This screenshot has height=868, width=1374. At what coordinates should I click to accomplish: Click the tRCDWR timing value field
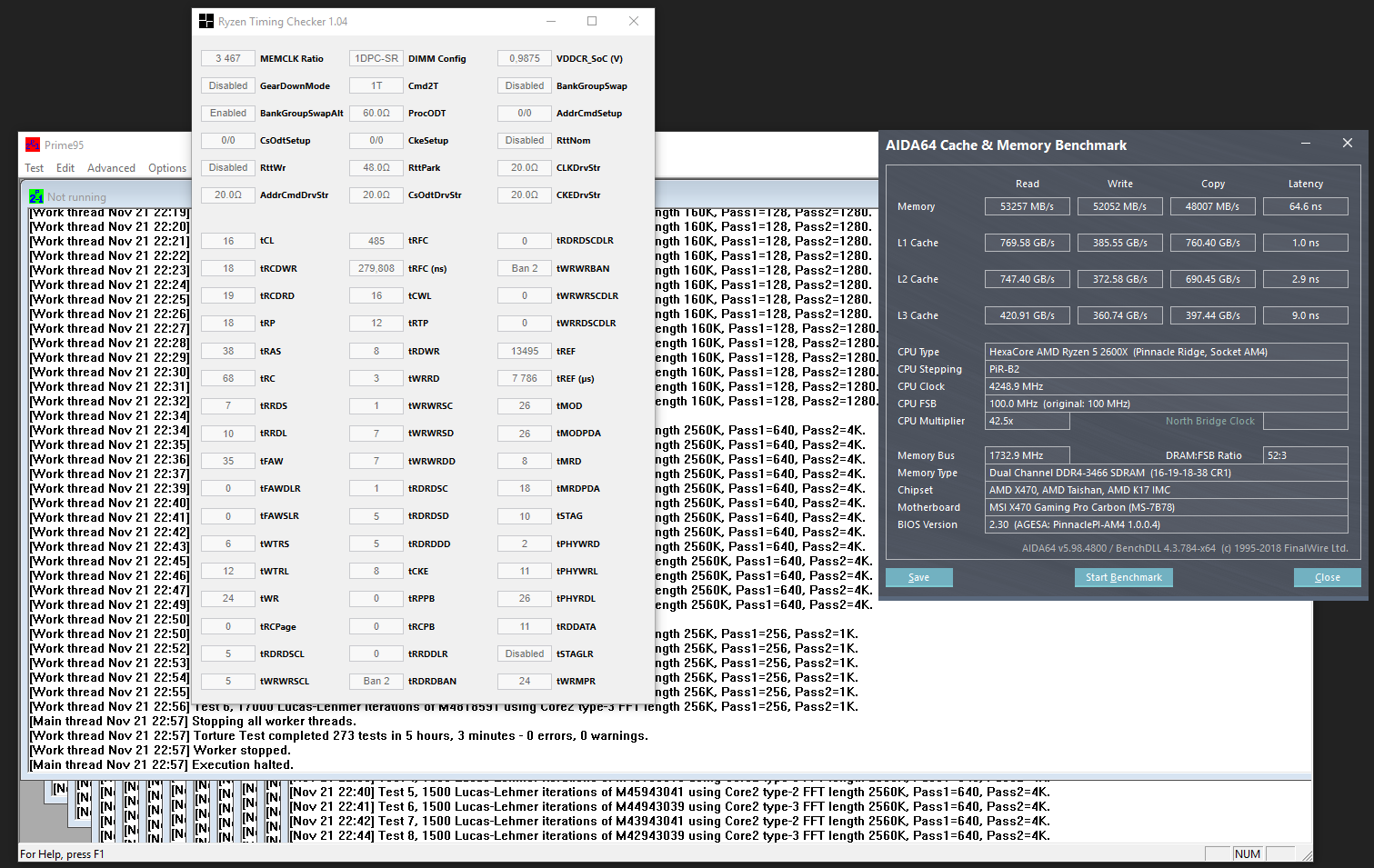click(x=228, y=268)
